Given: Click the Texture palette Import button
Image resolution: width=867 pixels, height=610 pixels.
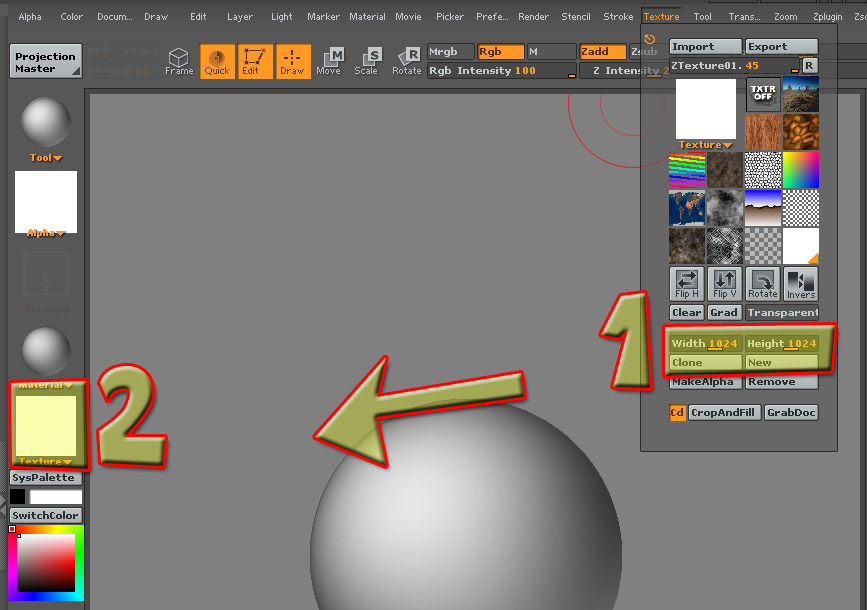Looking at the screenshot, I should tap(705, 47).
